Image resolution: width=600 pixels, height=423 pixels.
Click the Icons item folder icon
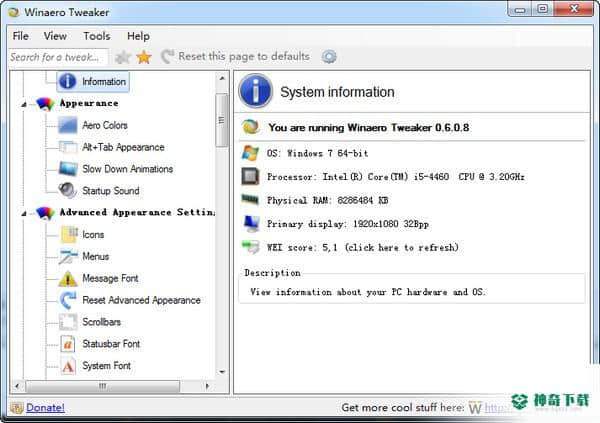pyautogui.click(x=69, y=234)
